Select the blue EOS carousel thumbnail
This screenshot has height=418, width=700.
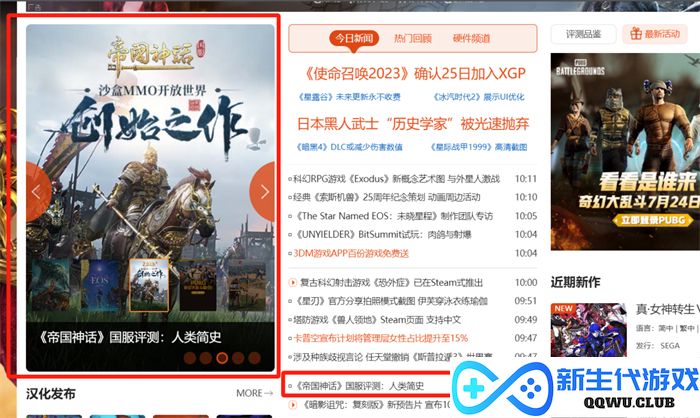[x=100, y=285]
